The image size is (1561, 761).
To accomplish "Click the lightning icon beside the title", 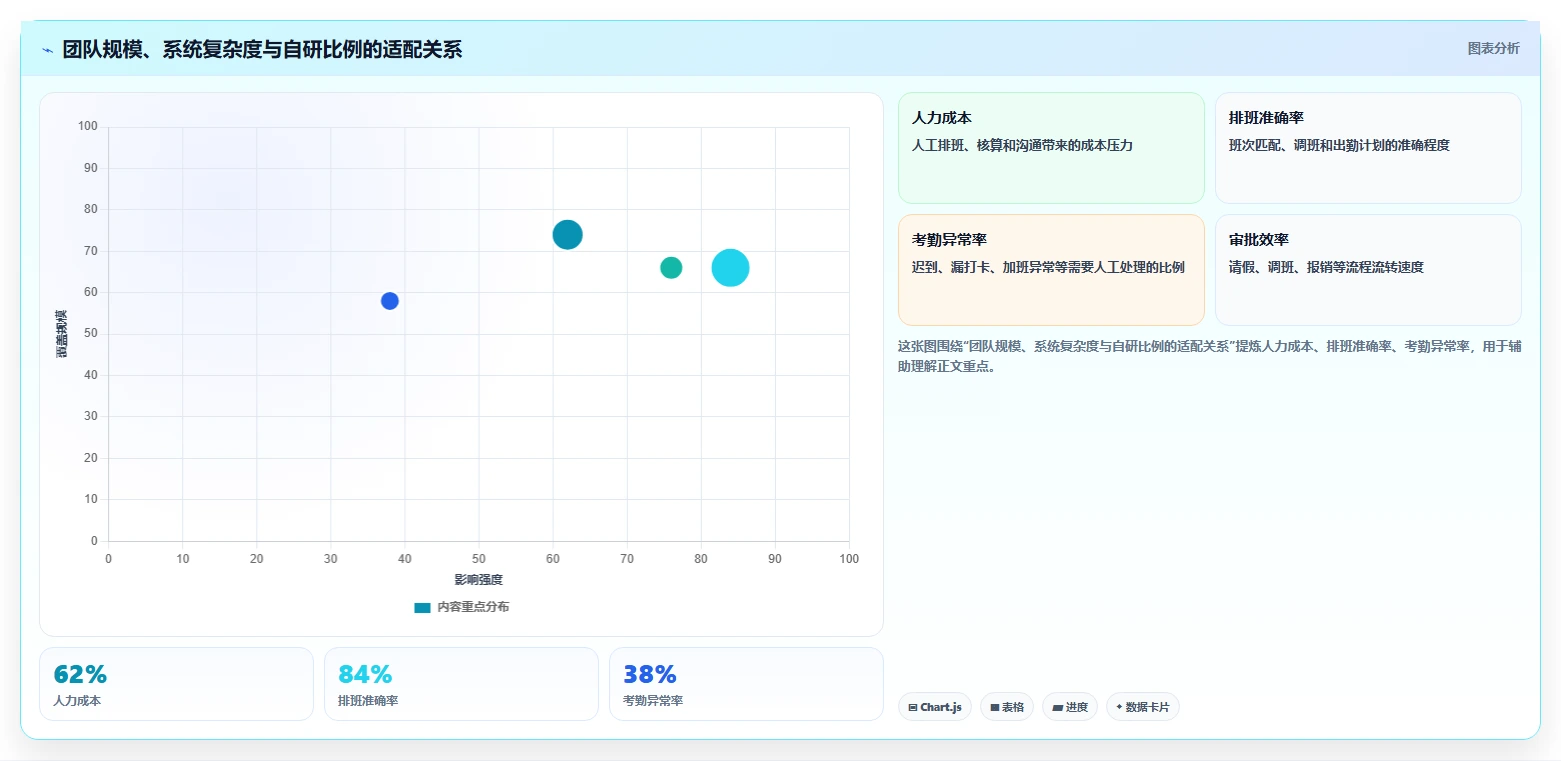I will pyautogui.click(x=48, y=50).
